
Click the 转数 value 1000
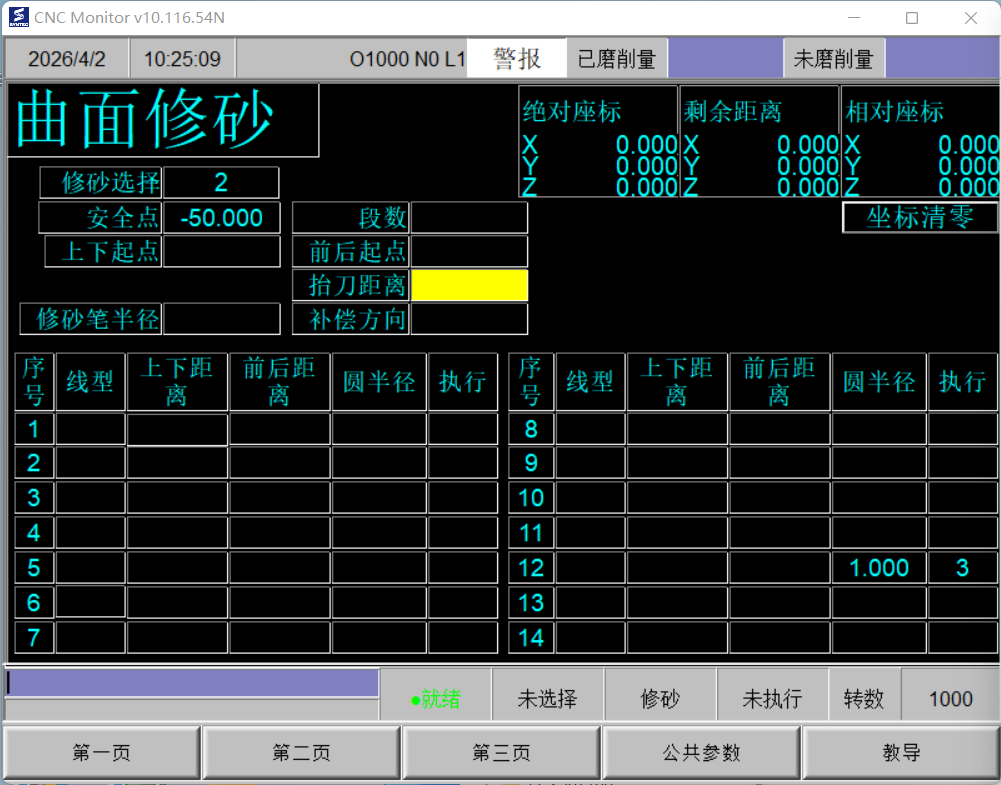pyautogui.click(x=950, y=699)
